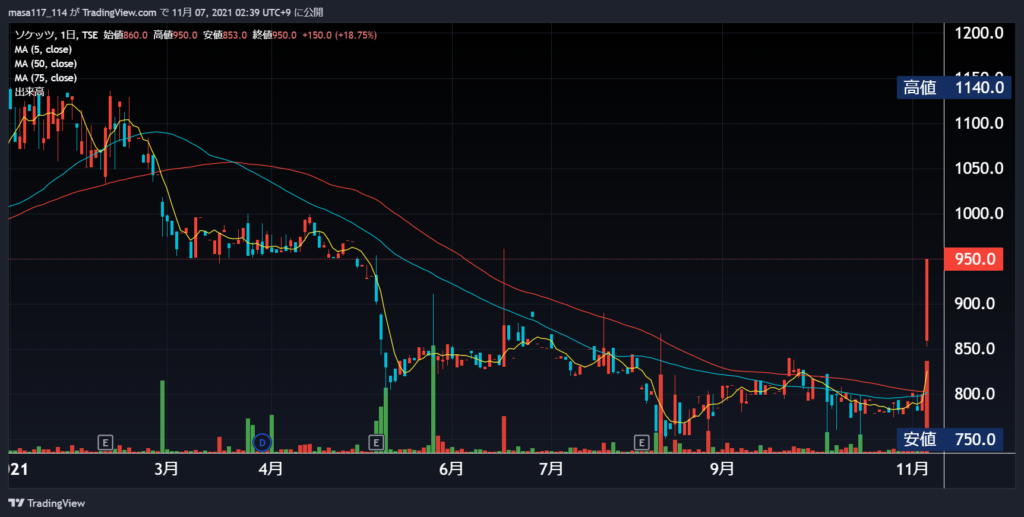Select the MA (75, close) indicator legend
Viewport: 1024px width, 517px height.
tap(46, 78)
